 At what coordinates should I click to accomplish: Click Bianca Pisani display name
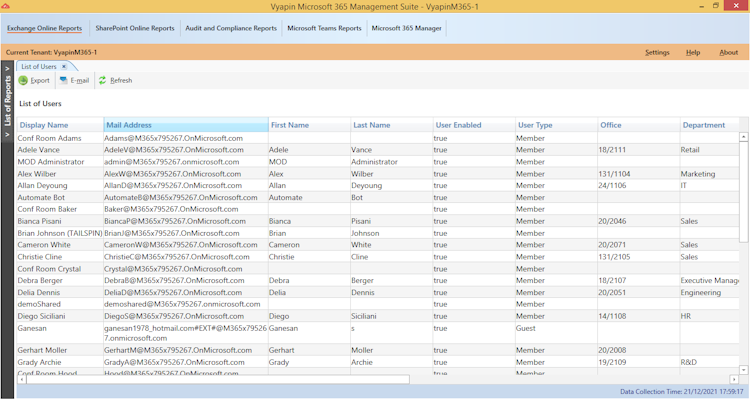click(39, 221)
